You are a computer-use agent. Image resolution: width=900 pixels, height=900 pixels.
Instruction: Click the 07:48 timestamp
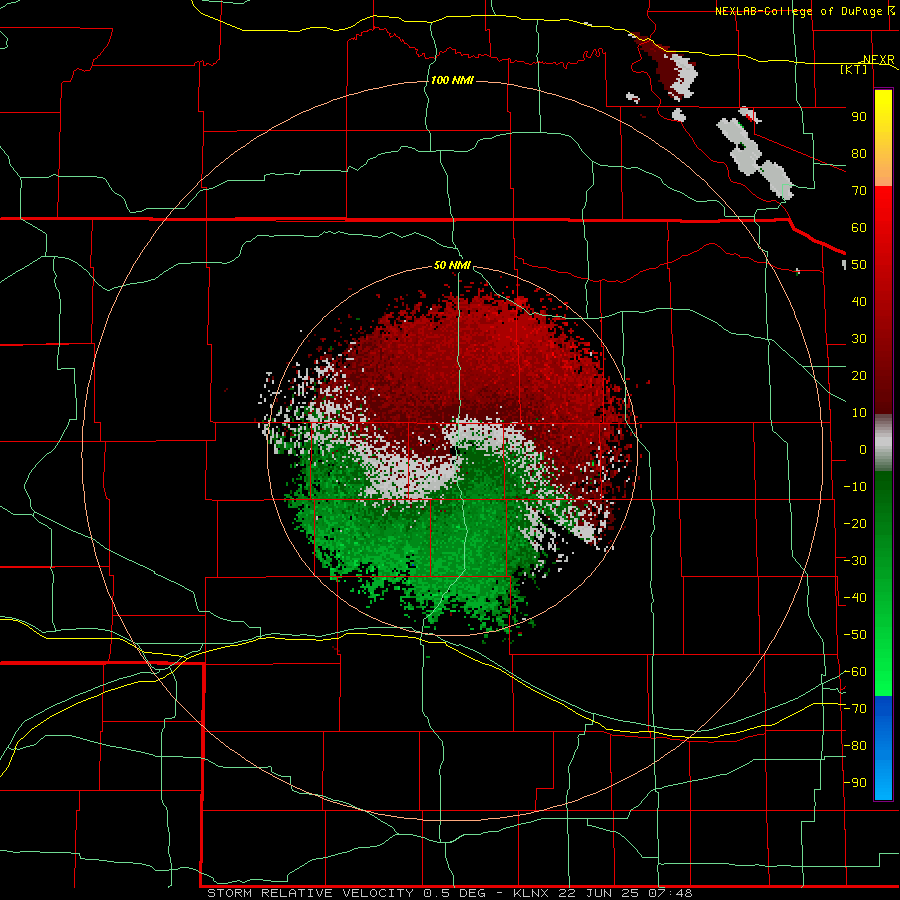tap(670, 893)
